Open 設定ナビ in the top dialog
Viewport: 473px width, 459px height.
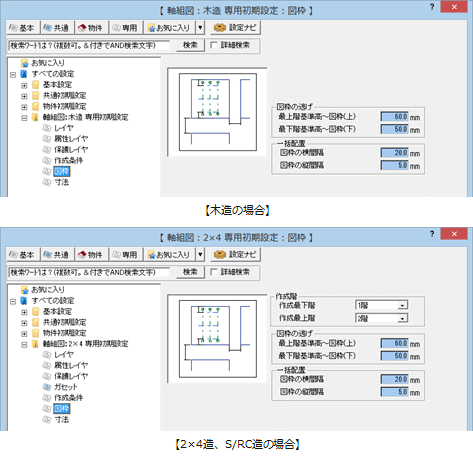235,28
